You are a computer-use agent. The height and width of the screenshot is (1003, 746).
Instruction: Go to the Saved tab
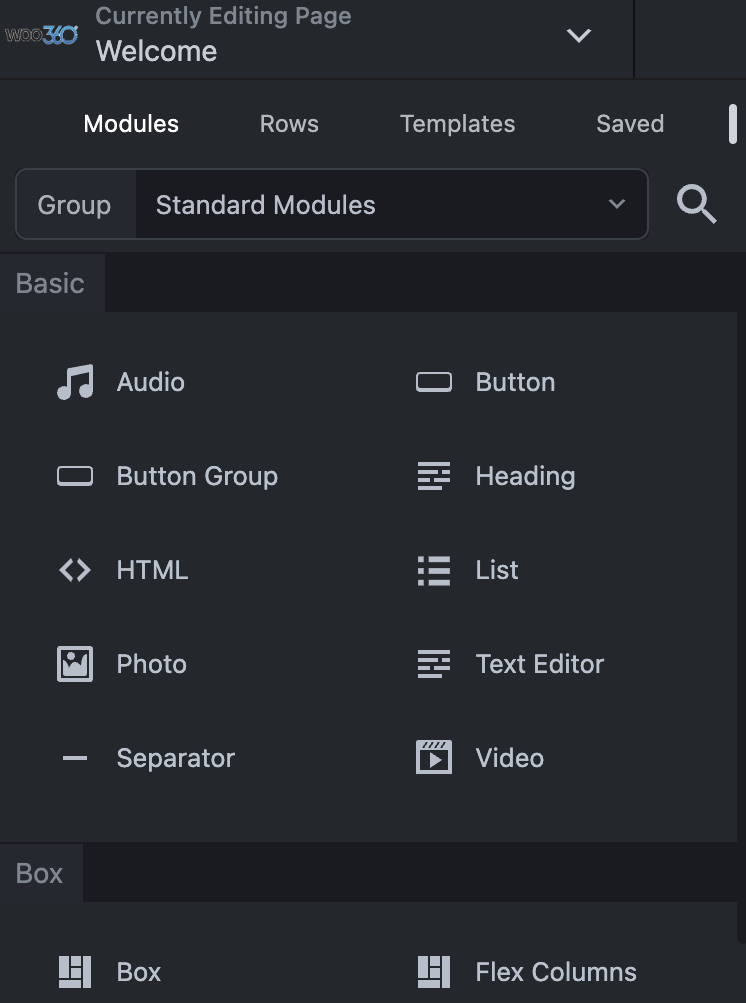[x=630, y=124]
